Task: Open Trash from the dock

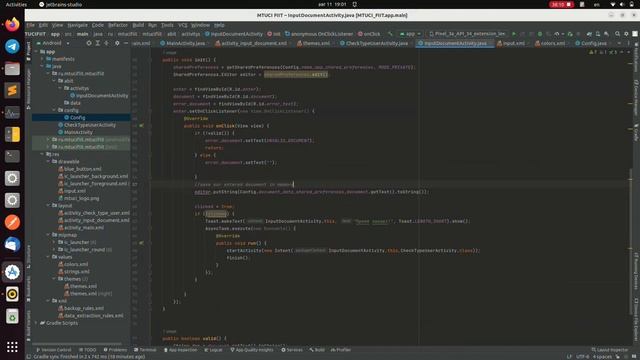Action: click(12, 316)
